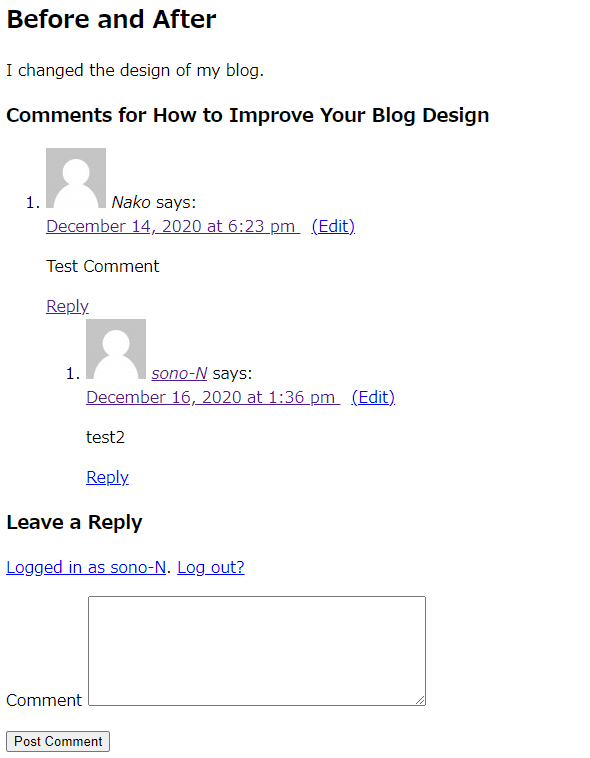This screenshot has width=590, height=758.
Task: Click the 'Comments for How to Improve' heading
Action: [x=248, y=115]
